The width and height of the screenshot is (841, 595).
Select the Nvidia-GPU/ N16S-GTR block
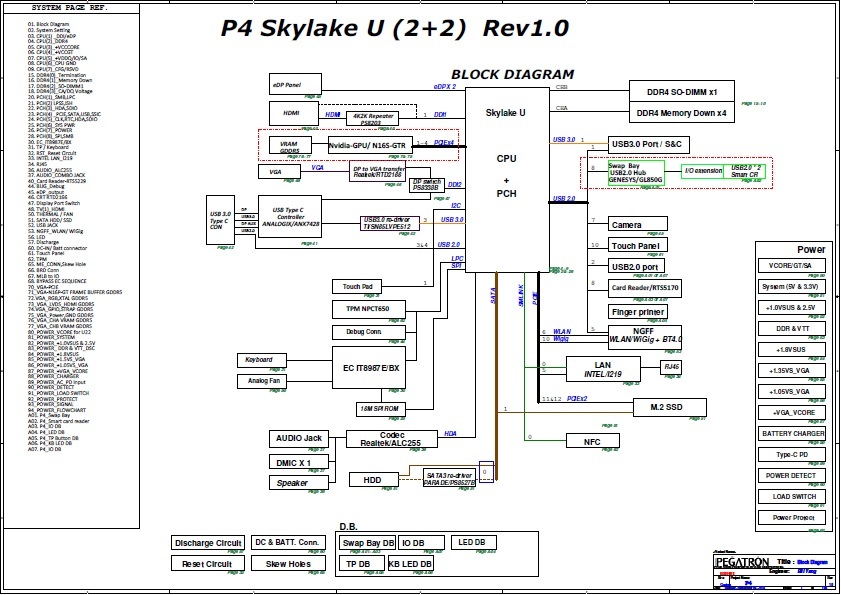point(370,145)
